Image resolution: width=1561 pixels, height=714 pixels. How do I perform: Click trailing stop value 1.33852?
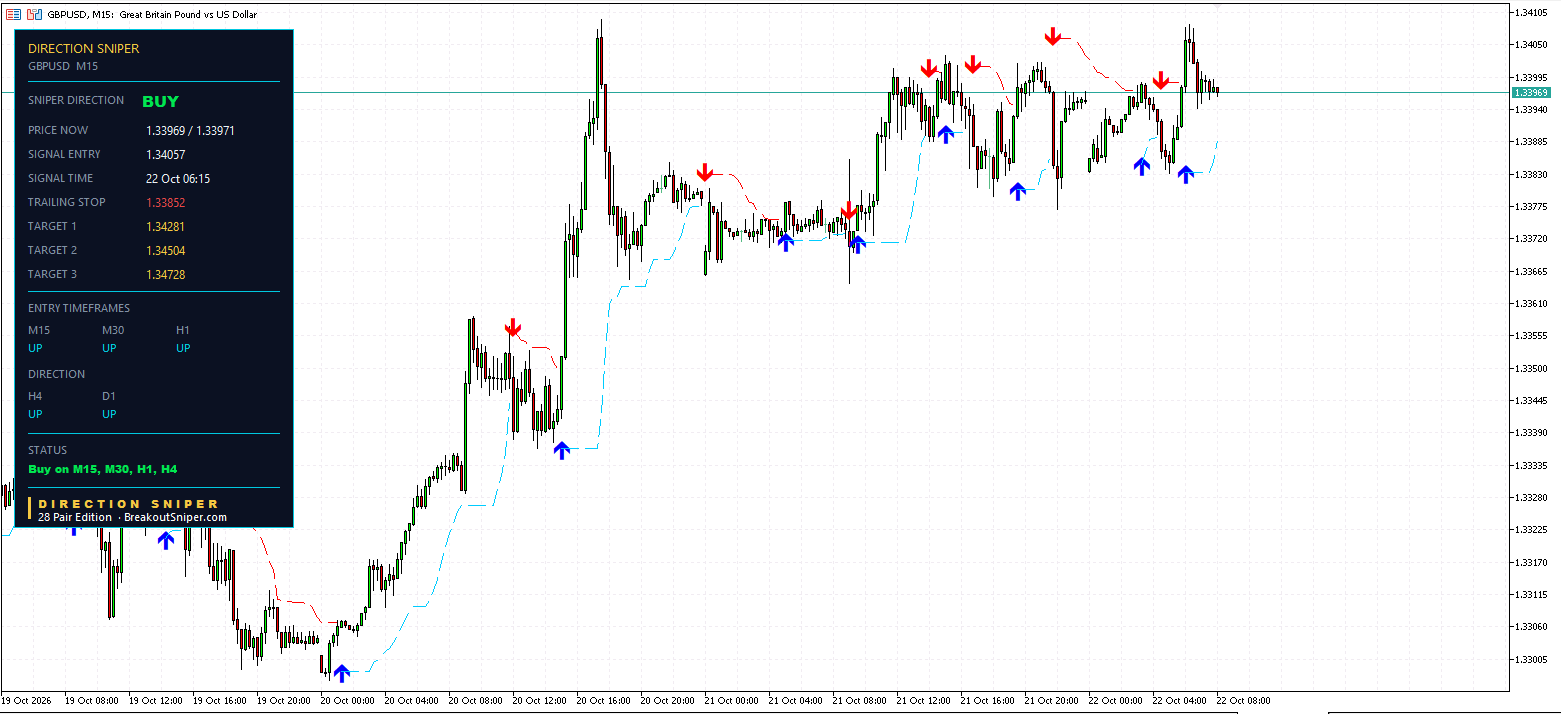(x=166, y=203)
